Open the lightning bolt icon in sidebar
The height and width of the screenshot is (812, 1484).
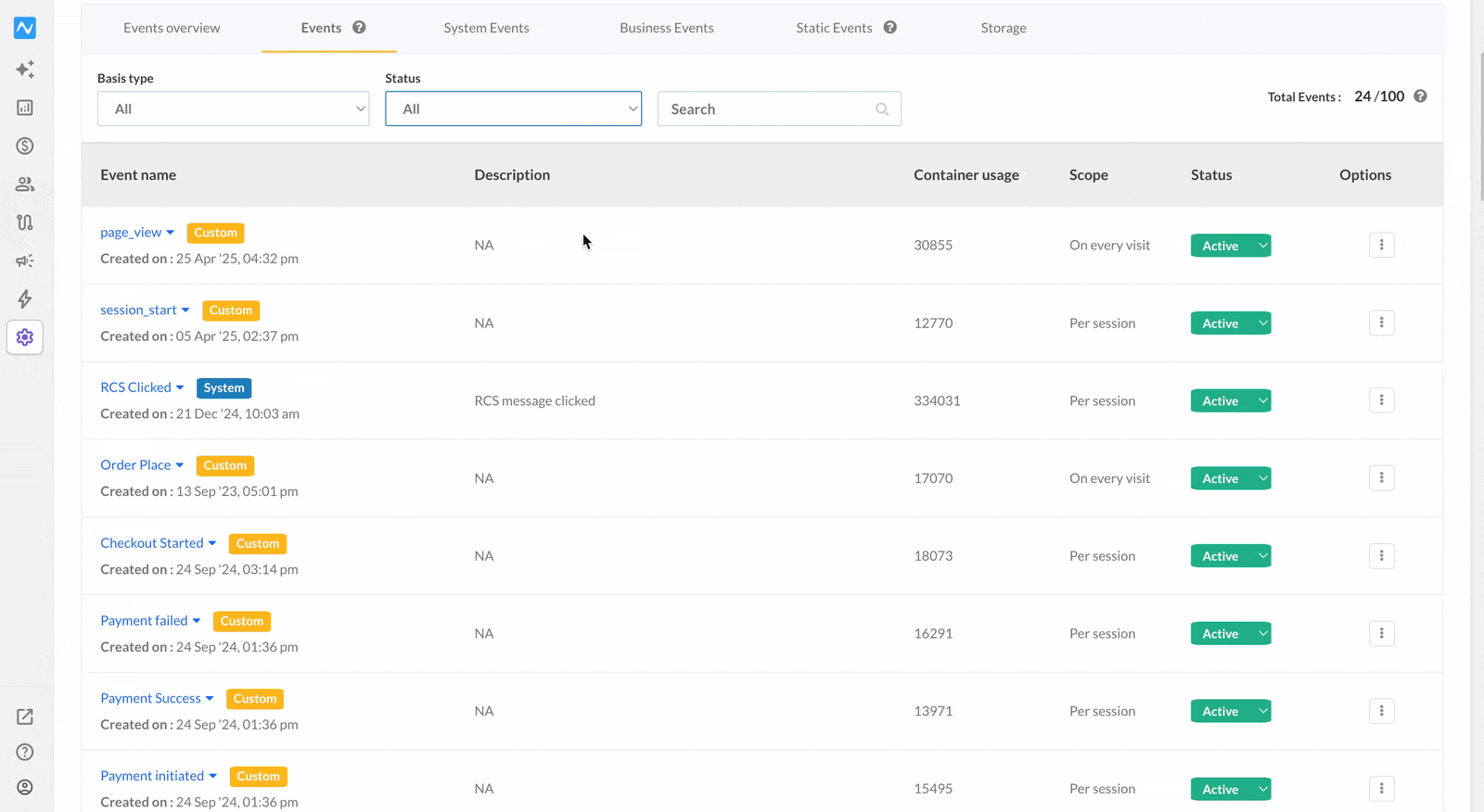click(x=25, y=298)
